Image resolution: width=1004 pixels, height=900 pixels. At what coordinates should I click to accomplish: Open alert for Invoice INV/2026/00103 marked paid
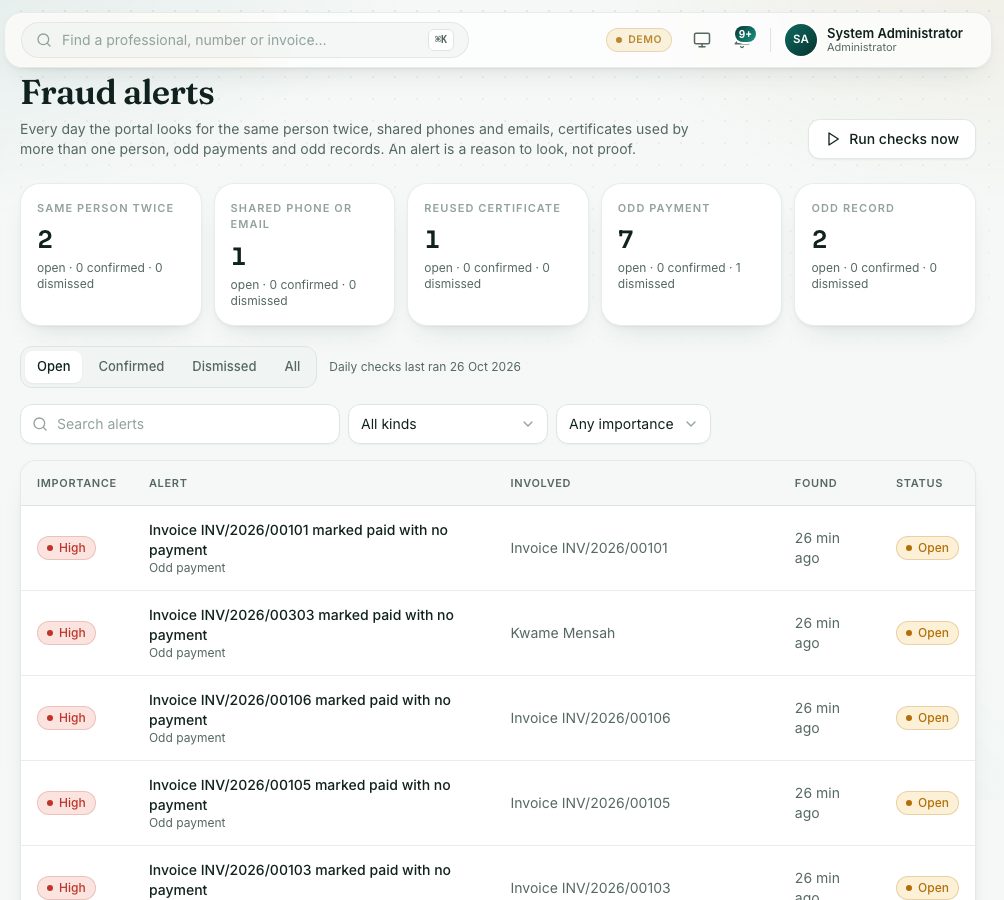pos(300,880)
